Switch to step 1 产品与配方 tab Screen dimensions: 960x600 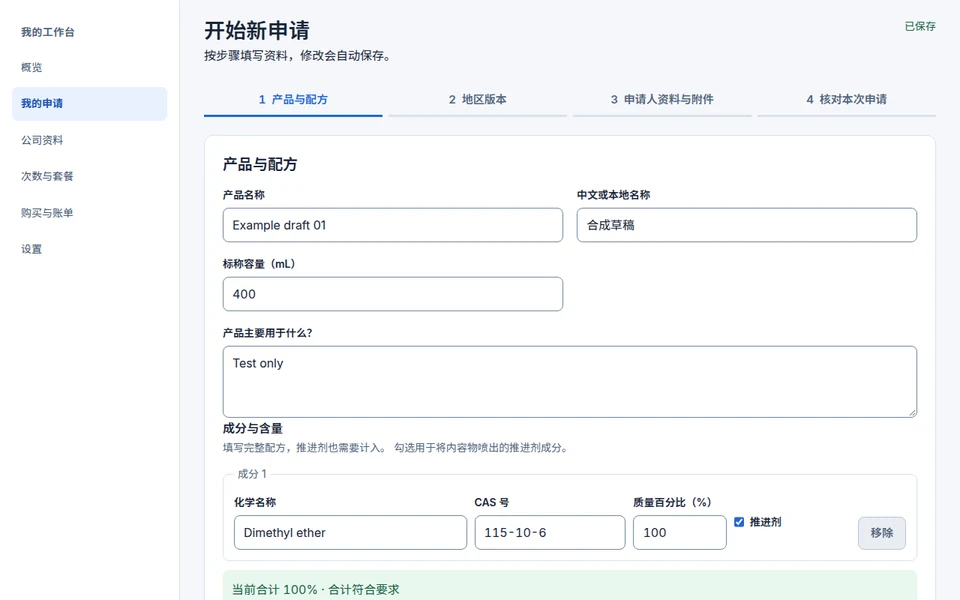coord(293,100)
